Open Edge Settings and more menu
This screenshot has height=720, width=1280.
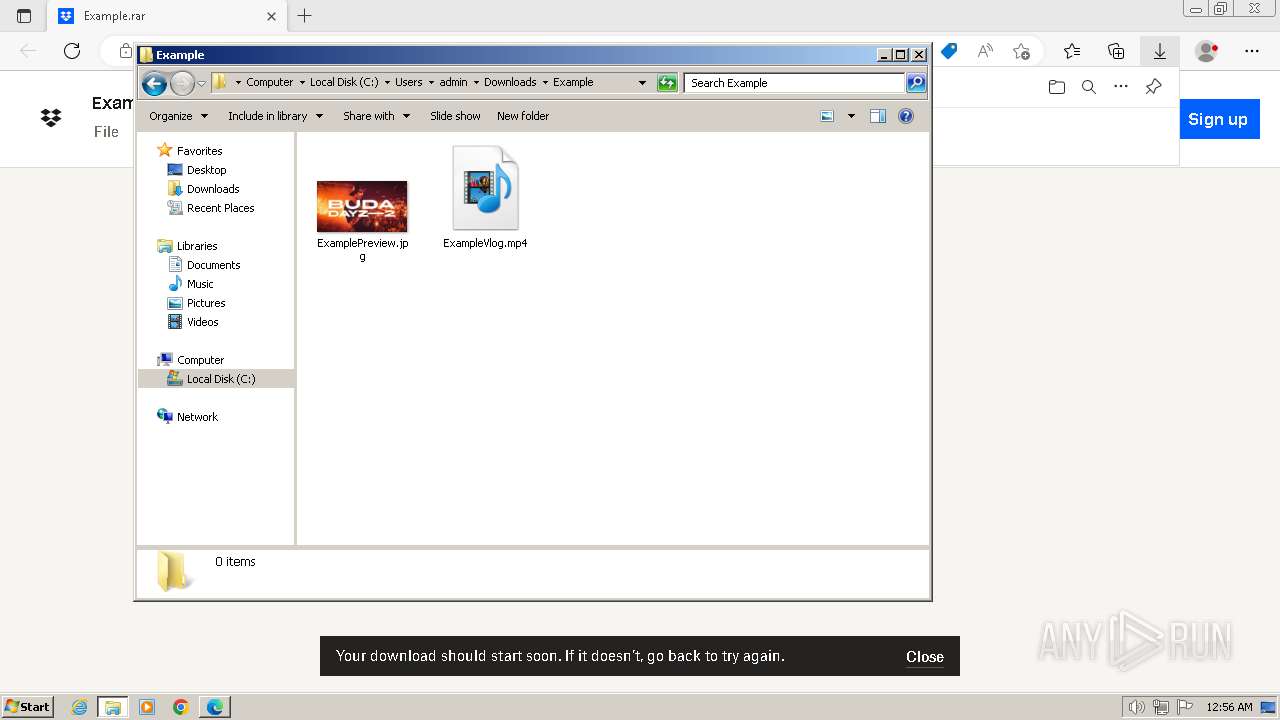point(1252,51)
